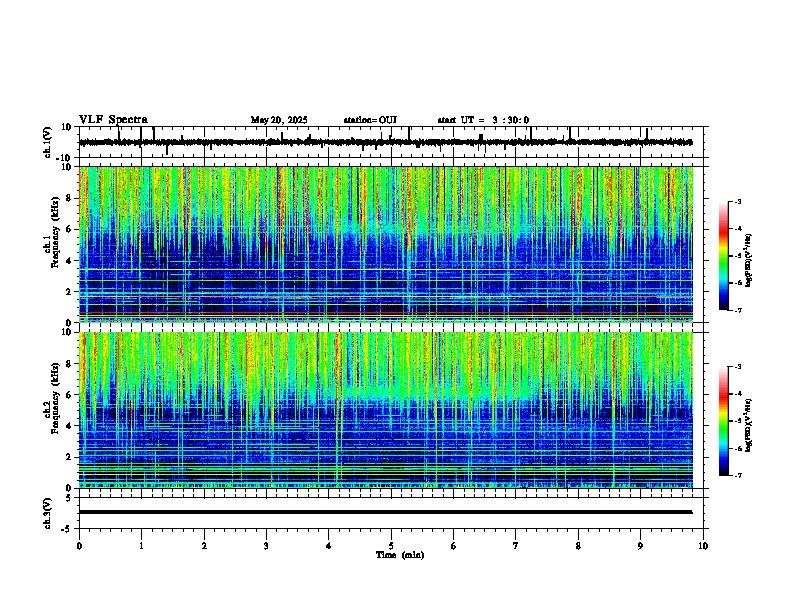The width and height of the screenshot is (792, 612).
Task: Click the "ch.1(V)" waveform axis label
Action: click(48, 142)
